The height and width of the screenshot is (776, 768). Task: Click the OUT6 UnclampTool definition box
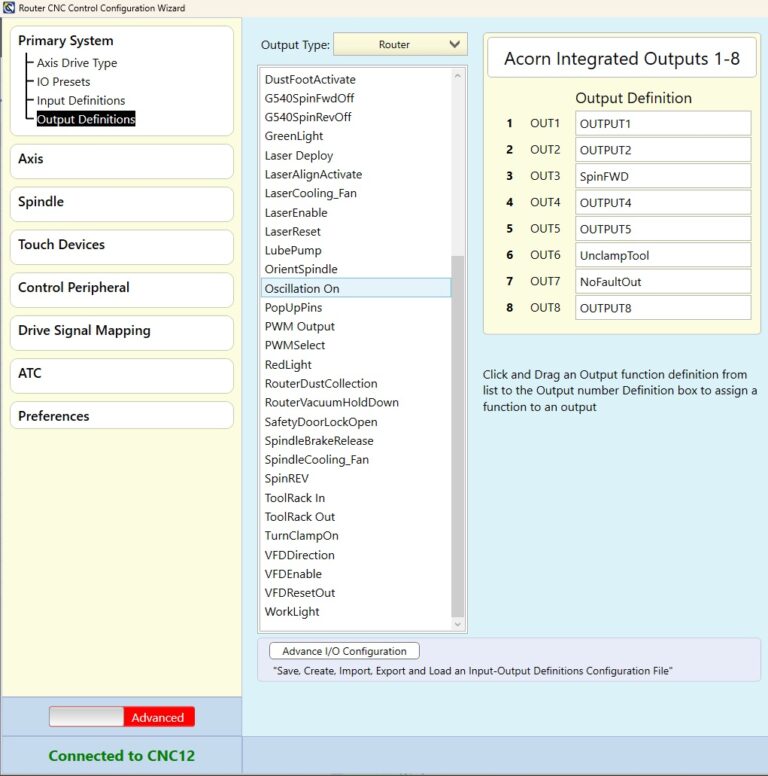[662, 255]
